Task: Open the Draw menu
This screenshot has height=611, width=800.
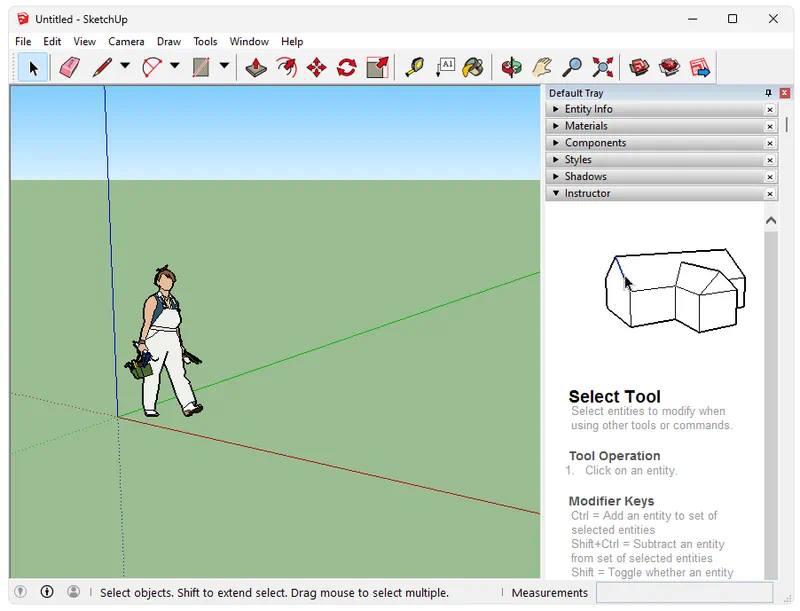Action: [x=169, y=41]
